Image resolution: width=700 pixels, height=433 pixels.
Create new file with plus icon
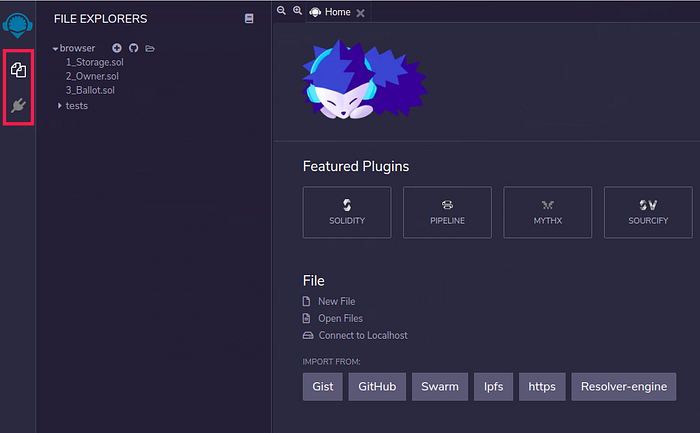(117, 48)
